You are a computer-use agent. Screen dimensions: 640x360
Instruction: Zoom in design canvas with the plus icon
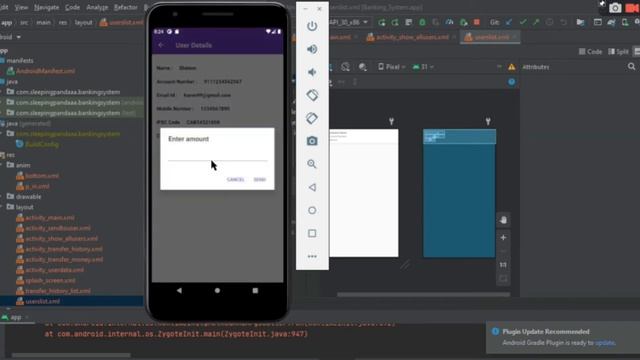503,238
